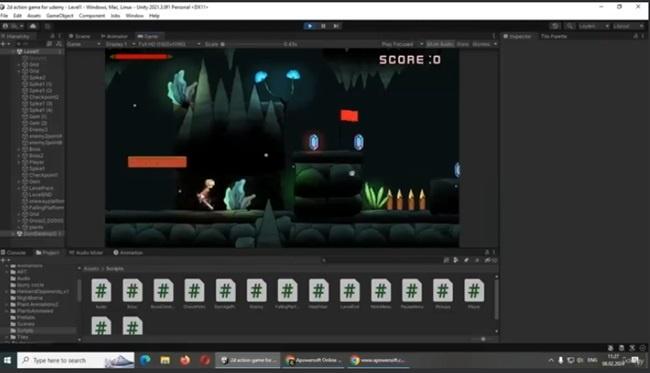The height and width of the screenshot is (373, 650).
Task: Select the Game view tab
Action: (x=148, y=36)
